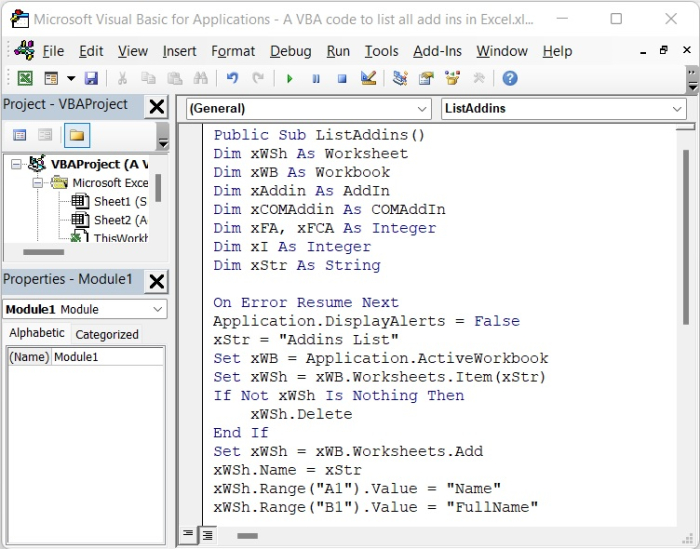
Task: Open the Object Browser icon
Action: [x=452, y=79]
